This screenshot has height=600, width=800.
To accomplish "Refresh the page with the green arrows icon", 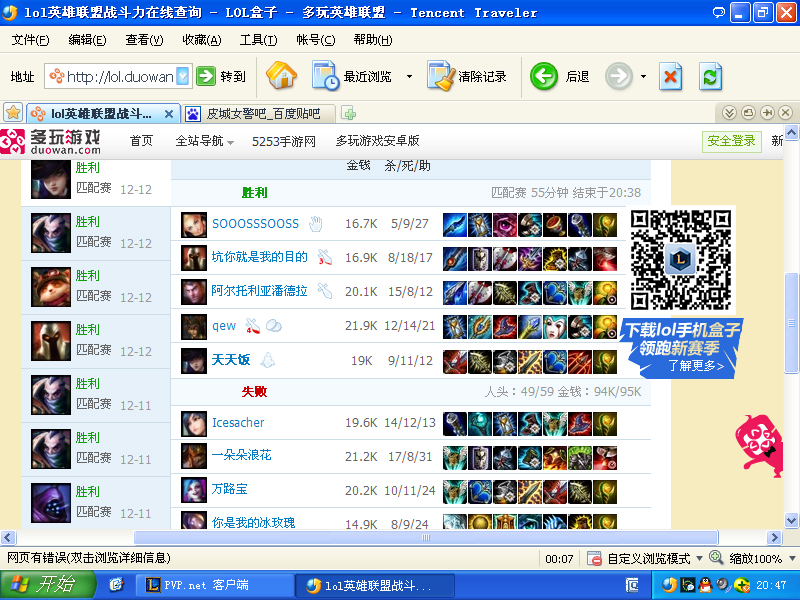I will [x=710, y=77].
